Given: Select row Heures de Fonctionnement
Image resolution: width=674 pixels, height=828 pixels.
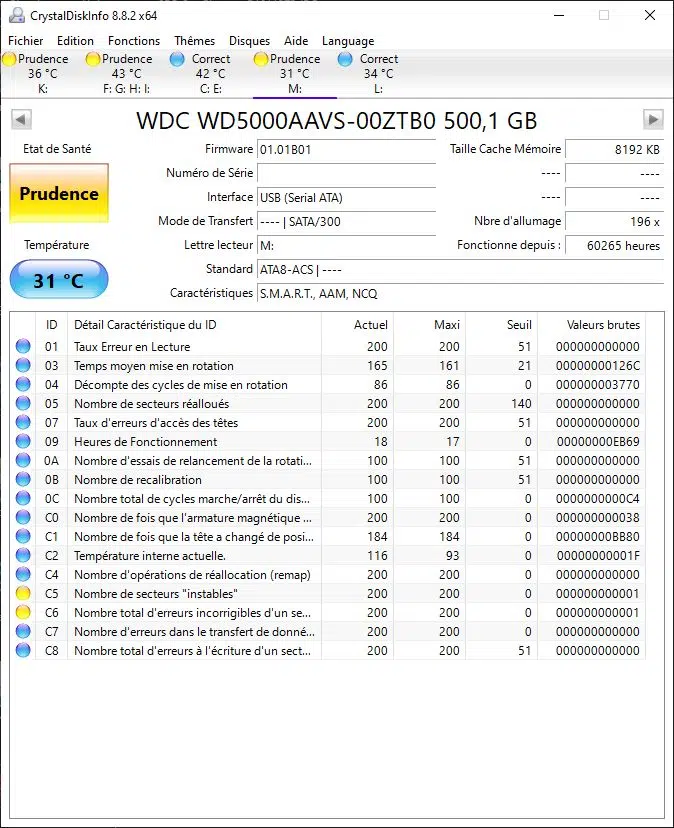Looking at the screenshot, I should (328, 441).
